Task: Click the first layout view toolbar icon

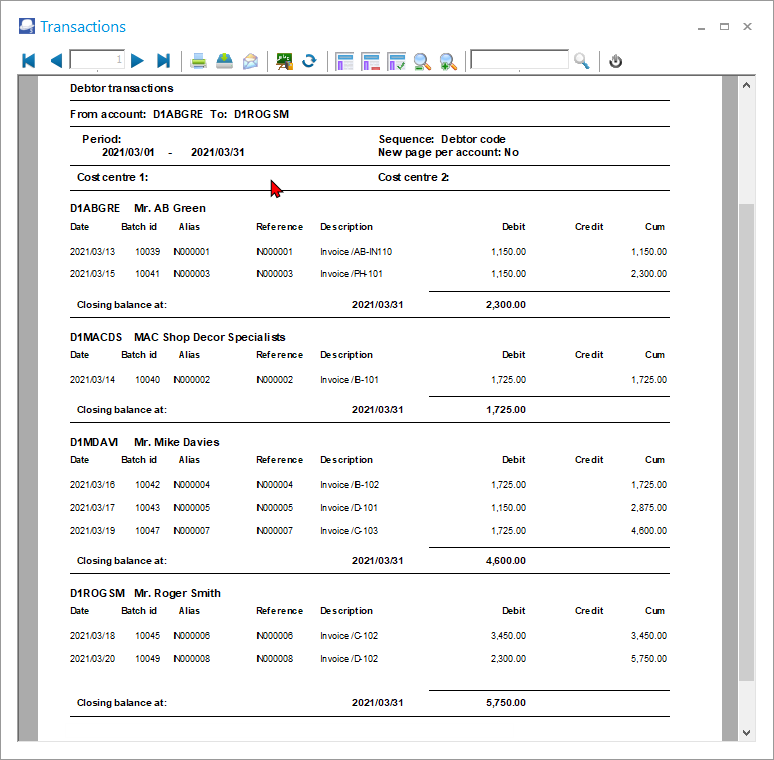Action: click(345, 61)
